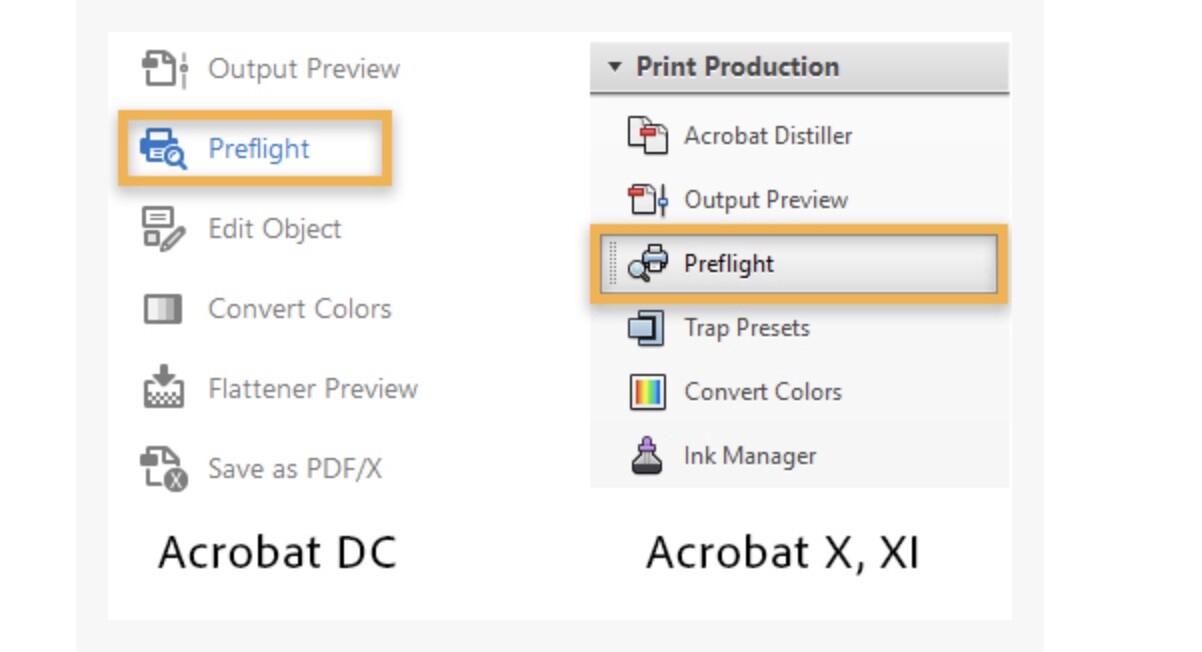The height and width of the screenshot is (652, 1202).
Task: Click the Acrobat DC label
Action: pyautogui.click(x=277, y=551)
